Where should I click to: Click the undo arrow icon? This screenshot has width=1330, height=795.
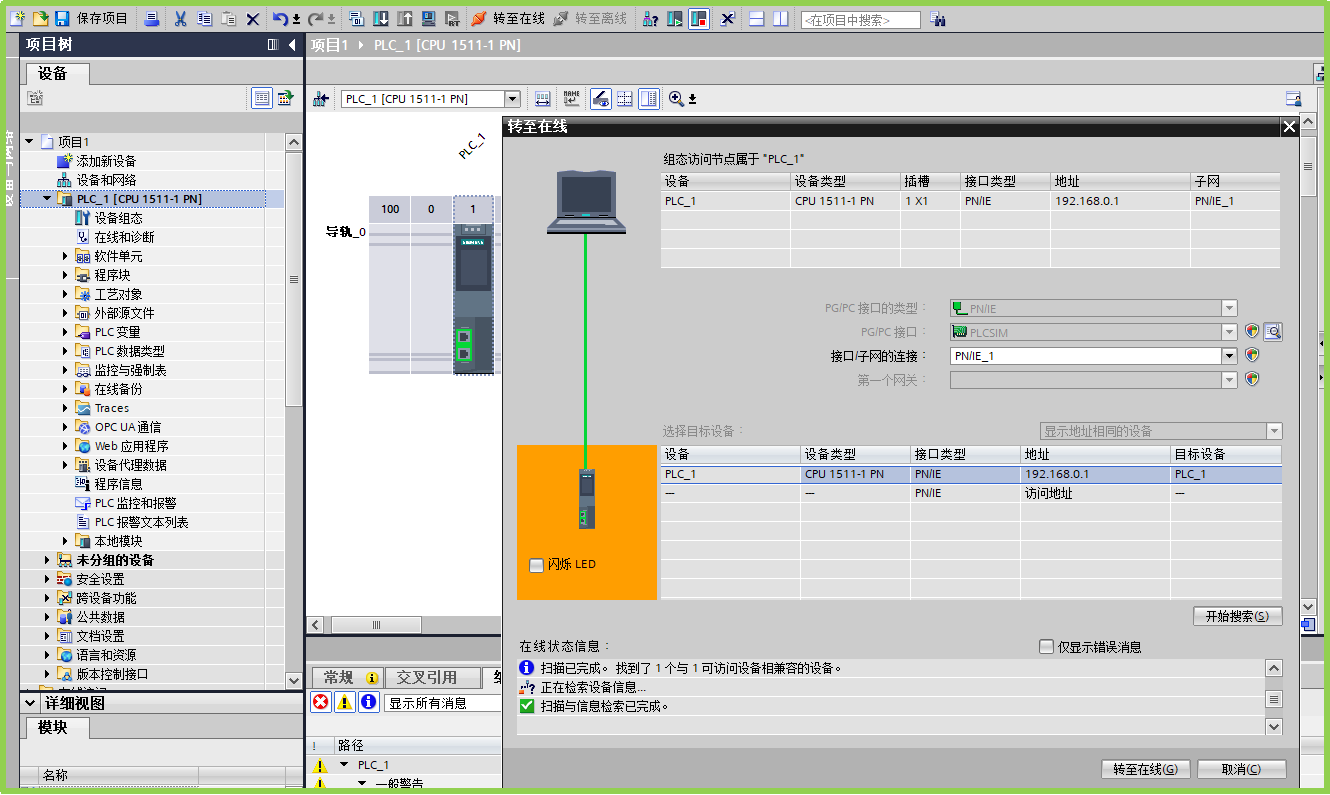click(x=281, y=18)
